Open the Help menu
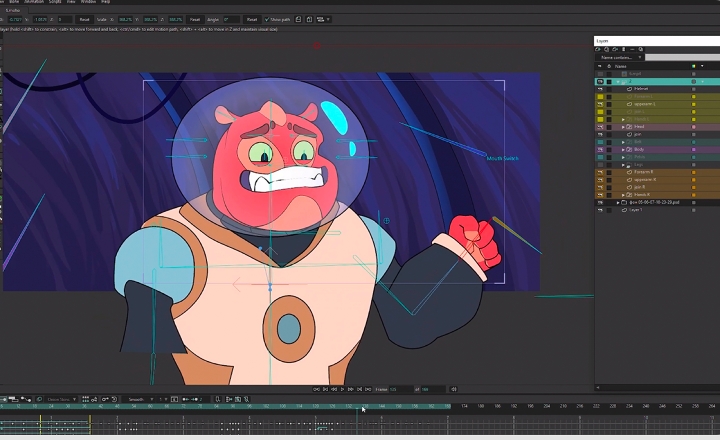Viewport: 720px width, 440px height. pyautogui.click(x=105, y=2)
